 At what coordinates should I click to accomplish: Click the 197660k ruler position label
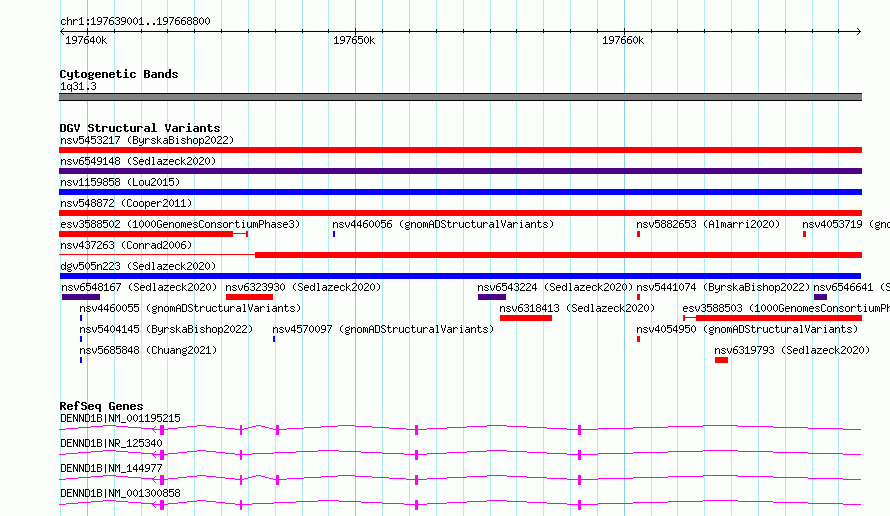tap(623, 40)
